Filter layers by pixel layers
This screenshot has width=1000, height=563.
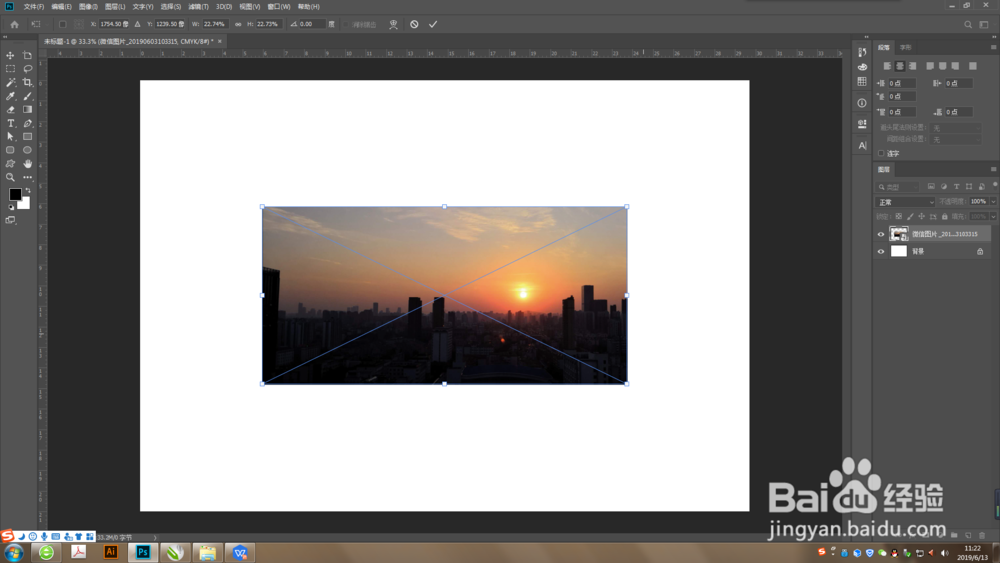tap(931, 187)
